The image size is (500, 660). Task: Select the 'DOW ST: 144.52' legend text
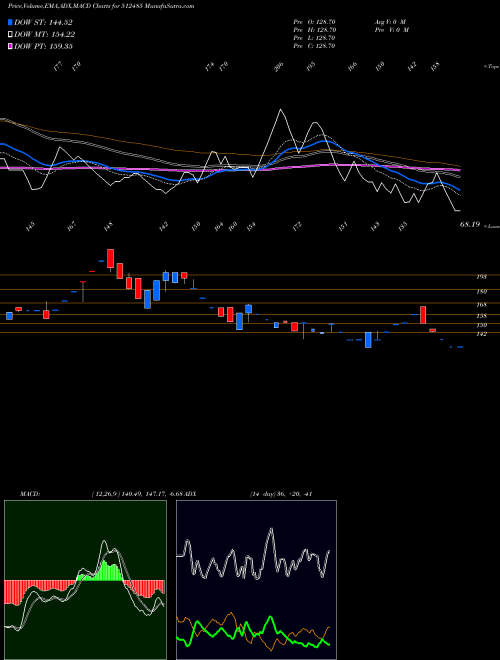[x=43, y=22]
